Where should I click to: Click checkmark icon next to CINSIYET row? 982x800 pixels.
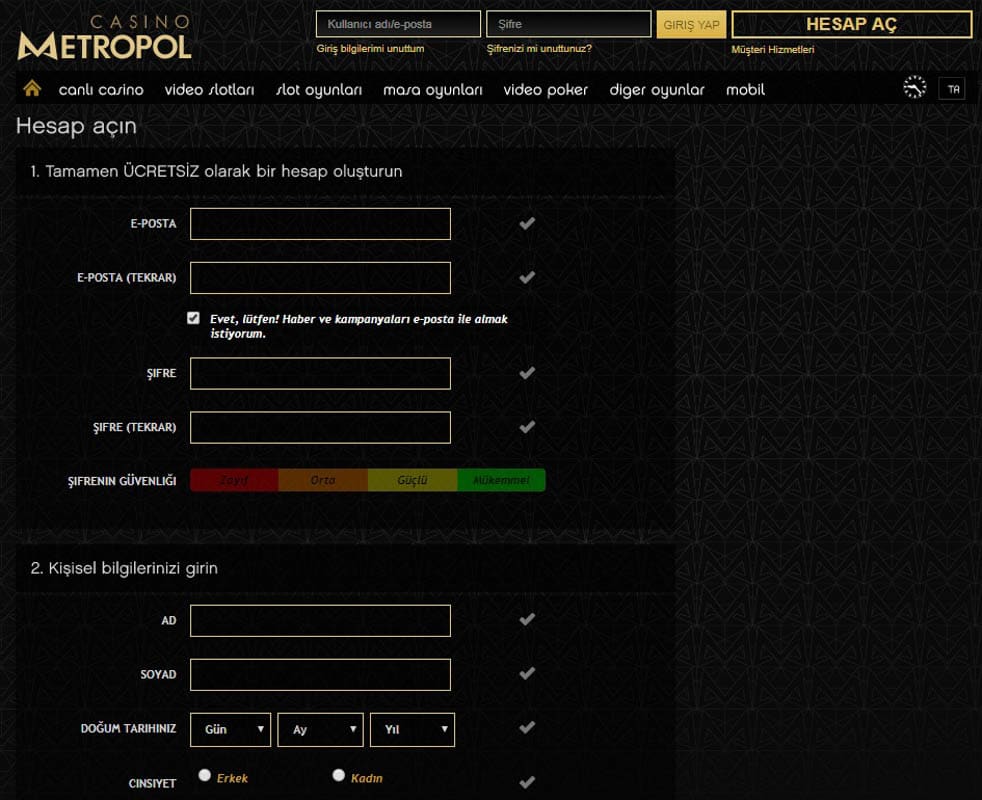tap(527, 782)
